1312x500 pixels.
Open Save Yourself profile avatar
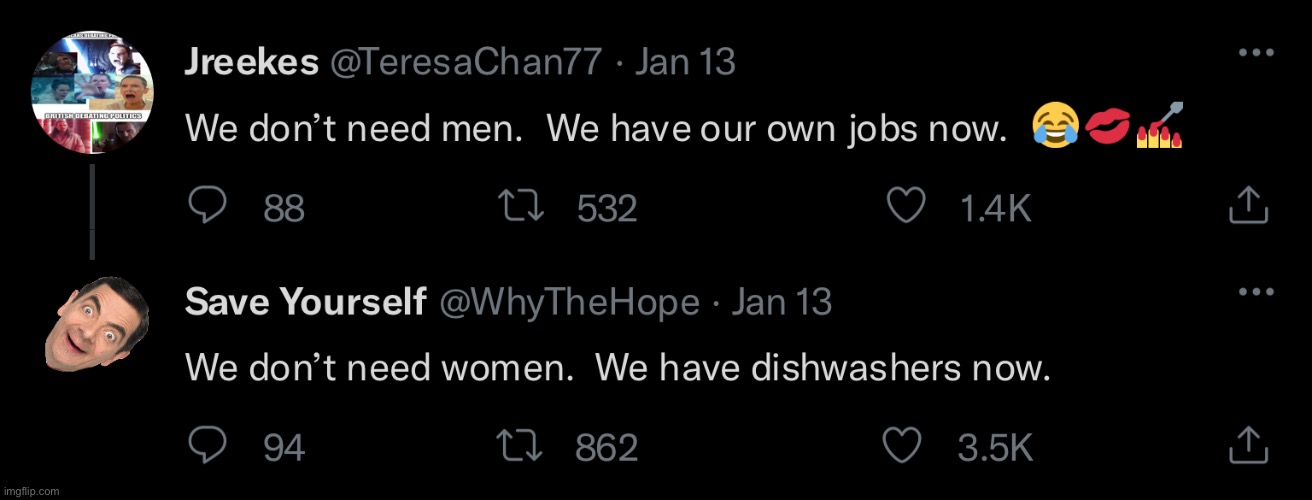click(95, 321)
